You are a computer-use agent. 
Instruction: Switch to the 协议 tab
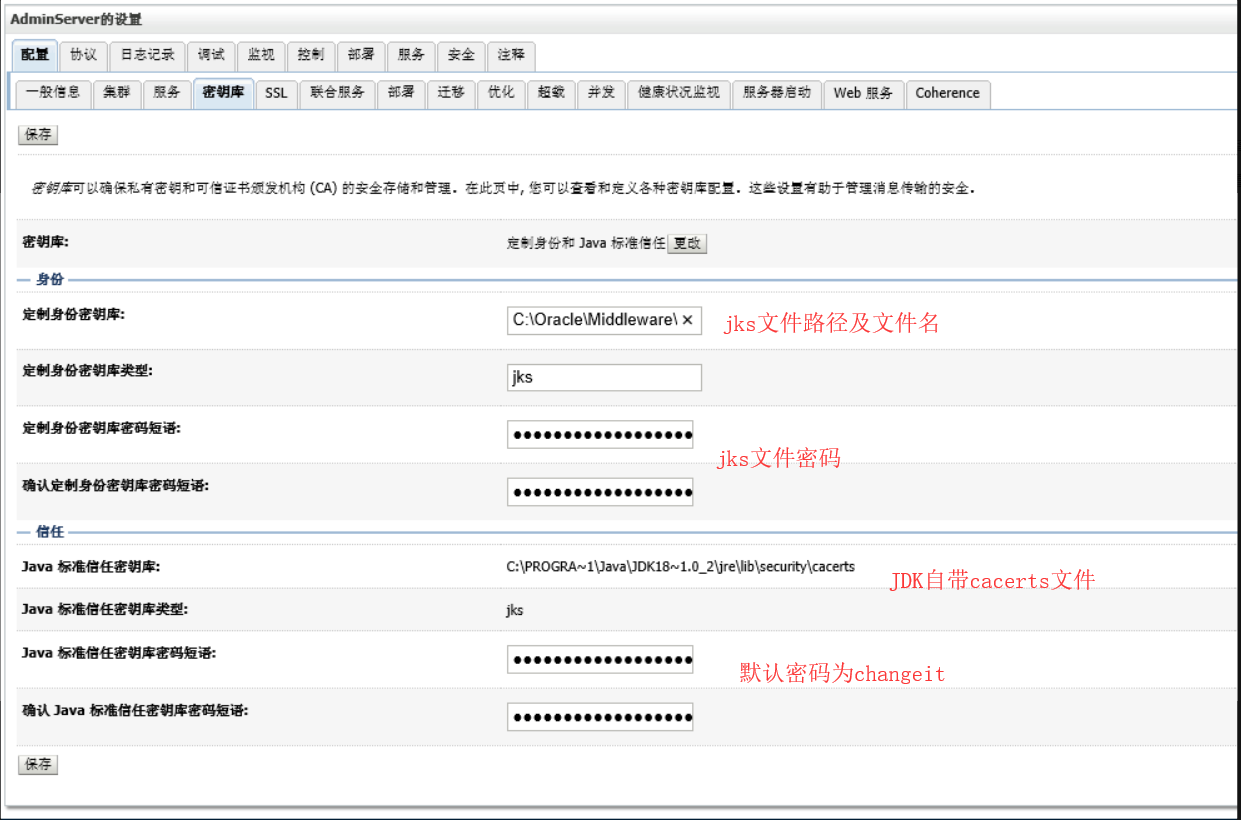coord(83,55)
